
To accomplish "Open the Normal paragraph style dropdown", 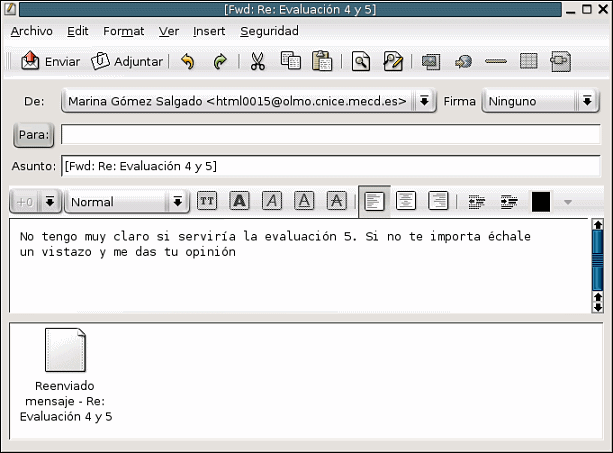I will coord(178,202).
